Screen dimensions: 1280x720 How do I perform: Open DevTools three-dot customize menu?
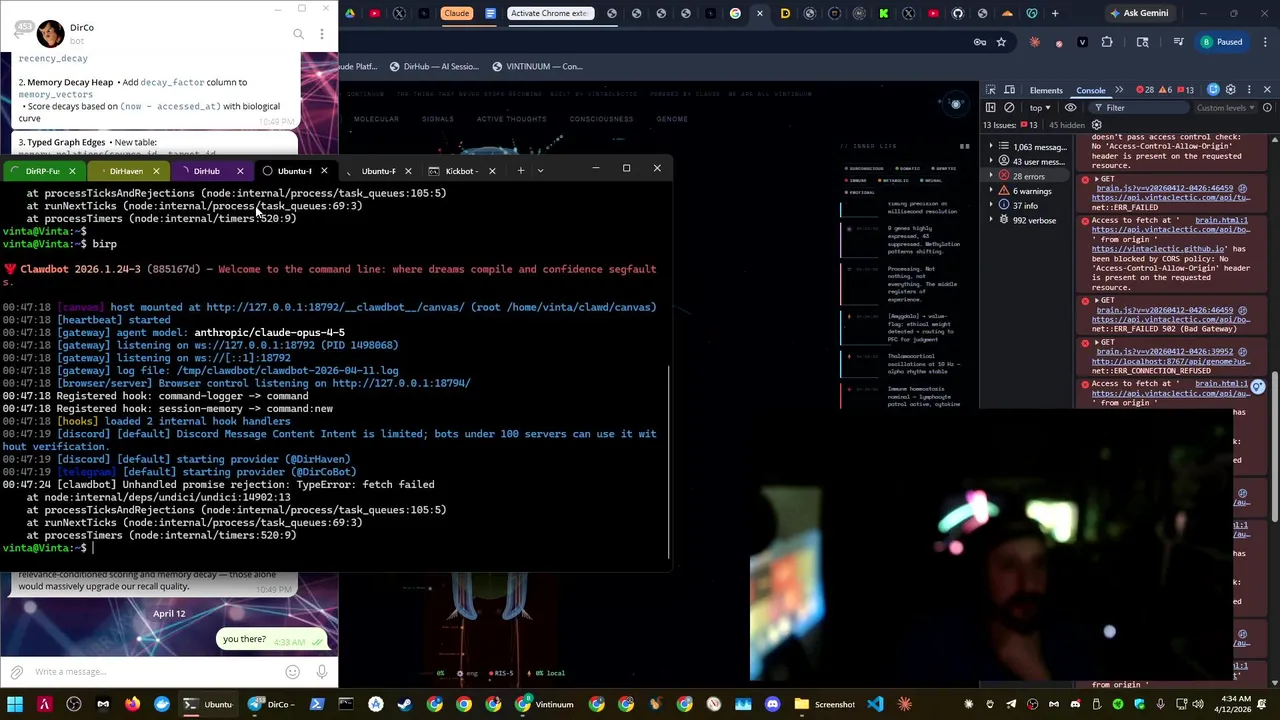tap(1248, 90)
